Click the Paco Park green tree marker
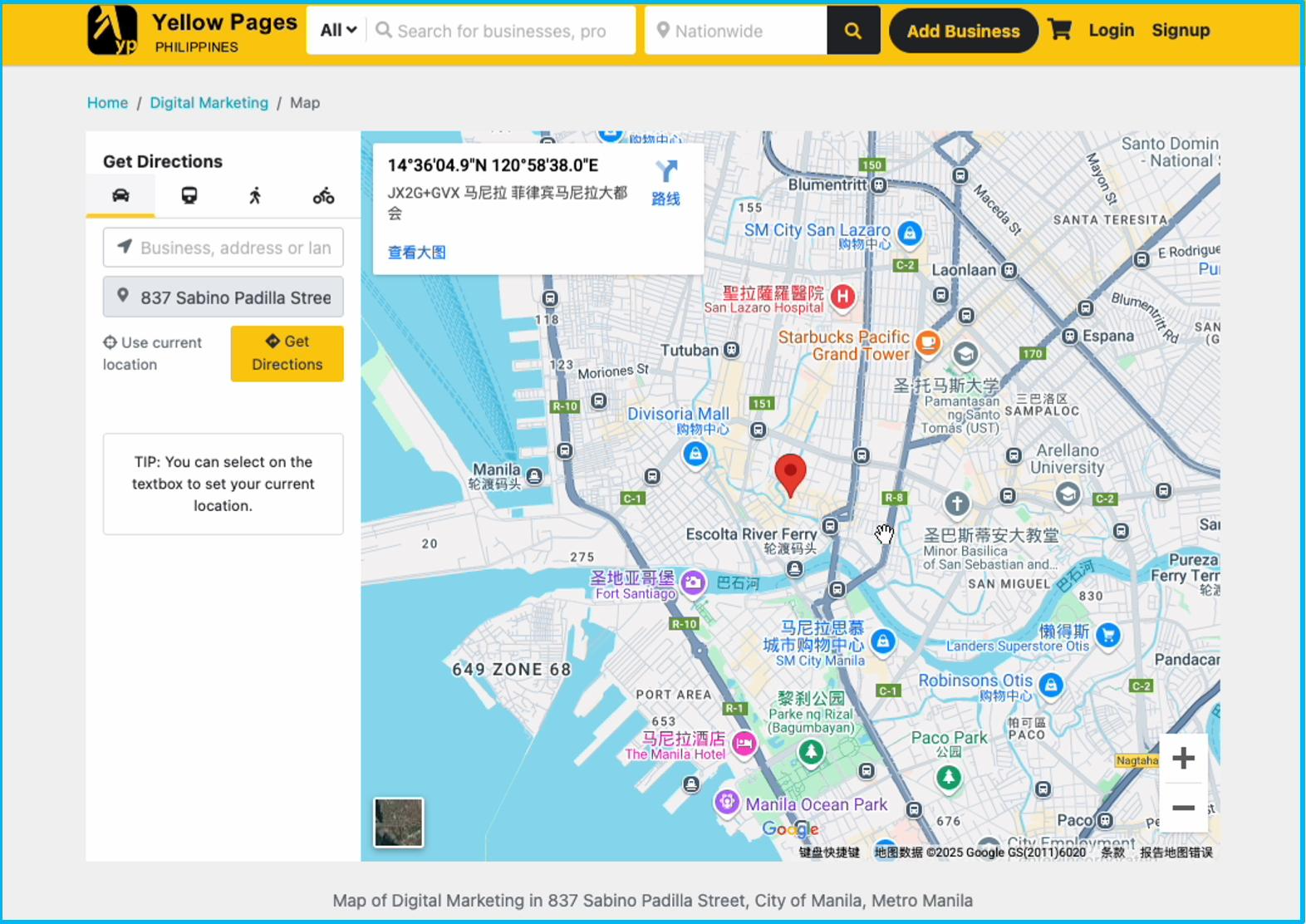 (x=949, y=777)
